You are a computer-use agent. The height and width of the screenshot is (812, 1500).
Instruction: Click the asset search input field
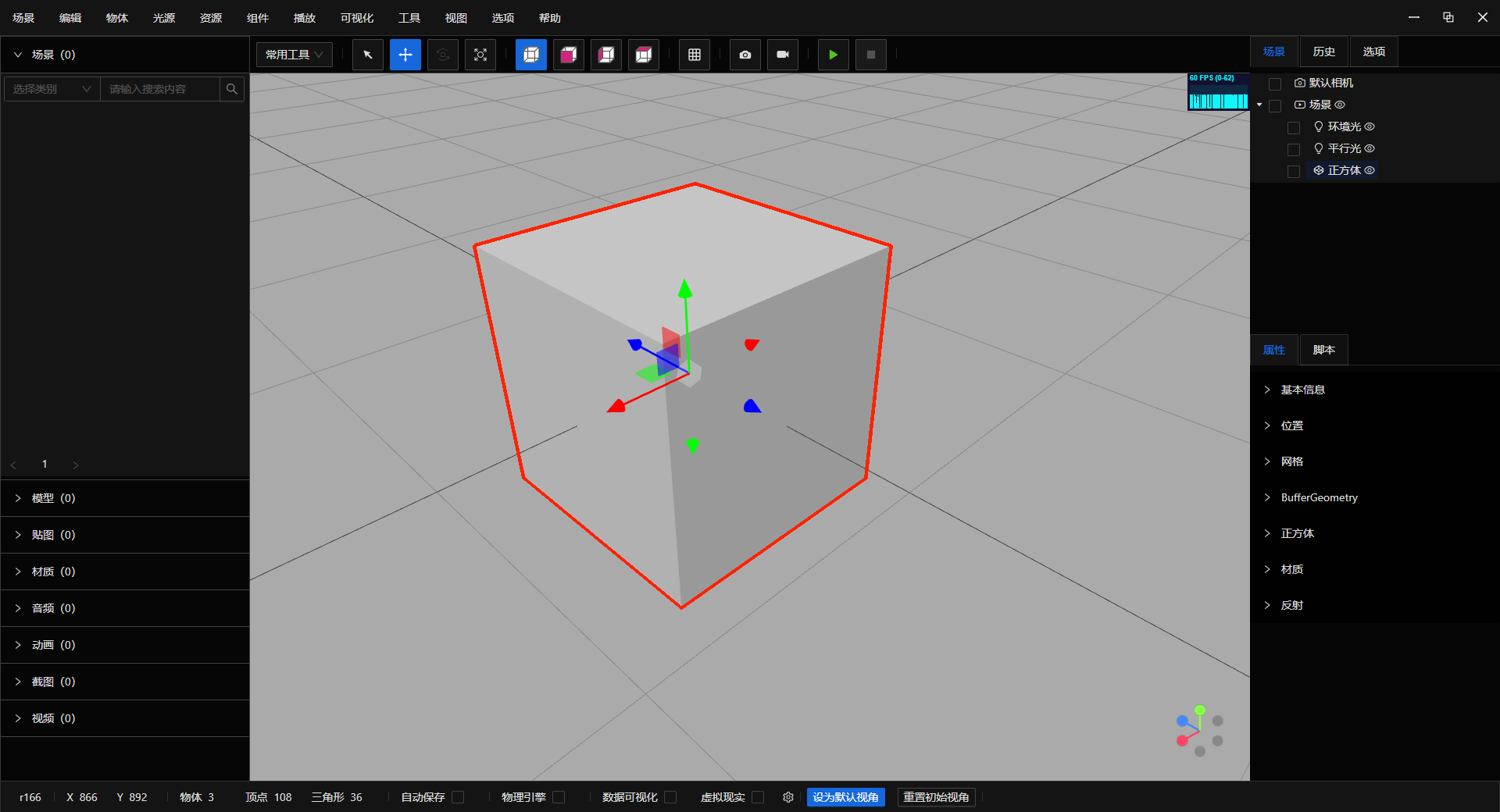click(x=160, y=89)
